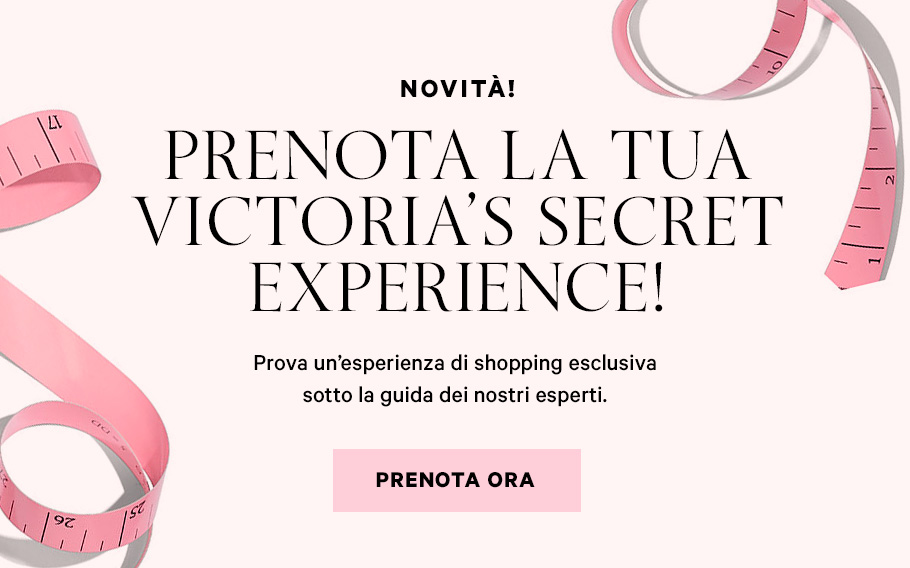Screen dimensions: 910x568
Task: Click the text sotto la guida dei nostri esperti
Action: (x=454, y=396)
